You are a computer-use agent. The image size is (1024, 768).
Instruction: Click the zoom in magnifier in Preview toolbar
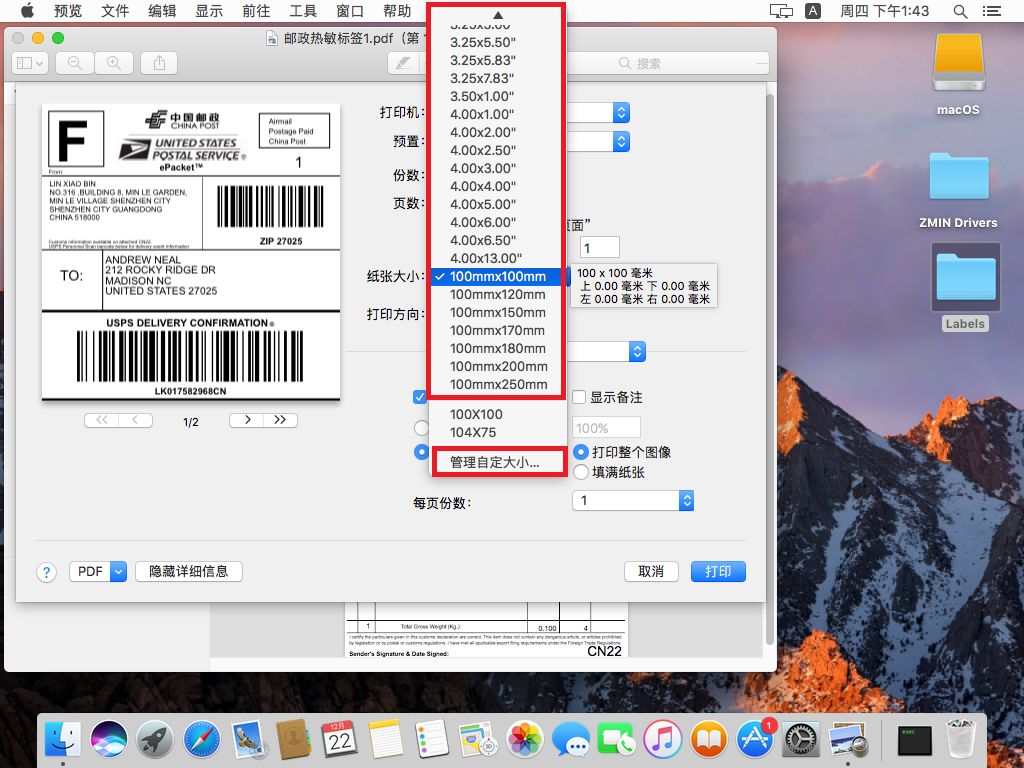click(114, 63)
